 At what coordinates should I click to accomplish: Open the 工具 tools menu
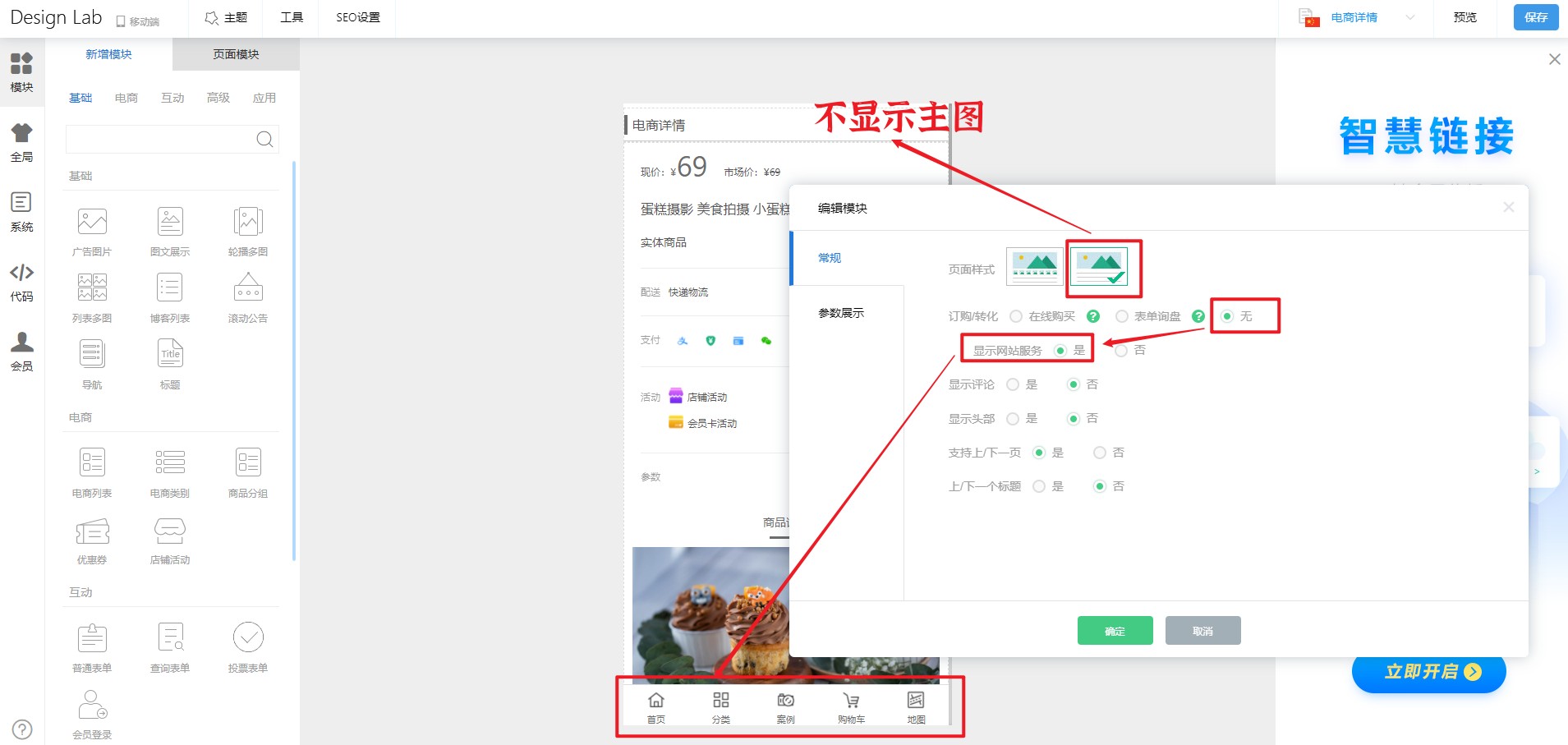292,17
